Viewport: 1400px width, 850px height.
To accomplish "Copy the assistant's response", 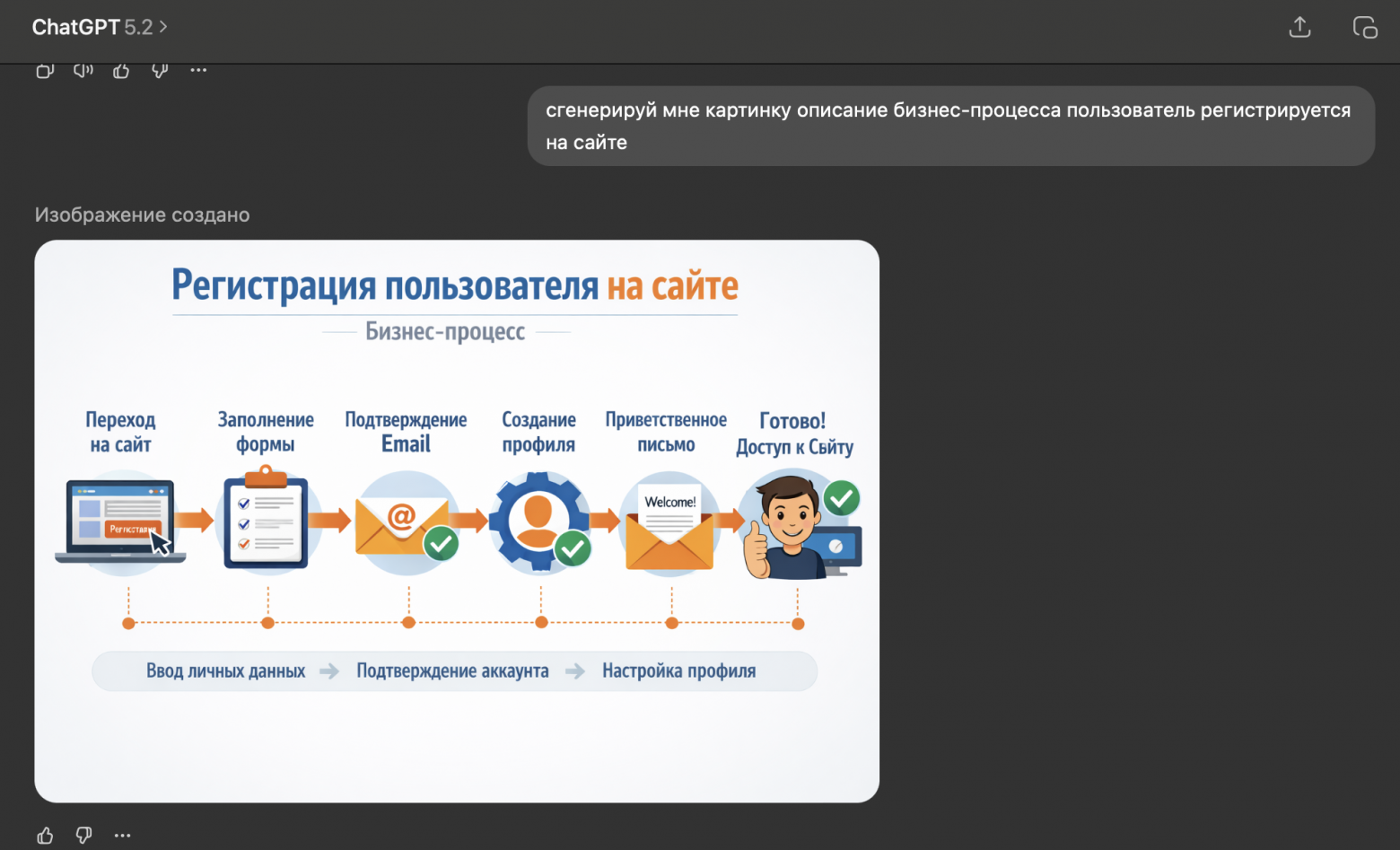I will [45, 70].
